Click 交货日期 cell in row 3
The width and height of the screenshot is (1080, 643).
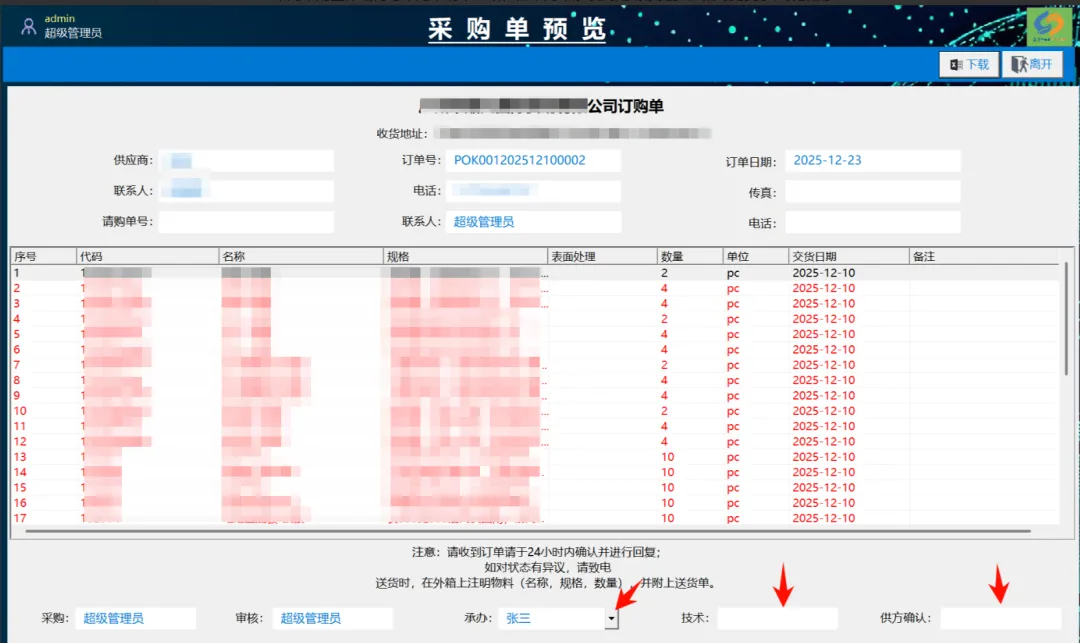pyautogui.click(x=849, y=304)
